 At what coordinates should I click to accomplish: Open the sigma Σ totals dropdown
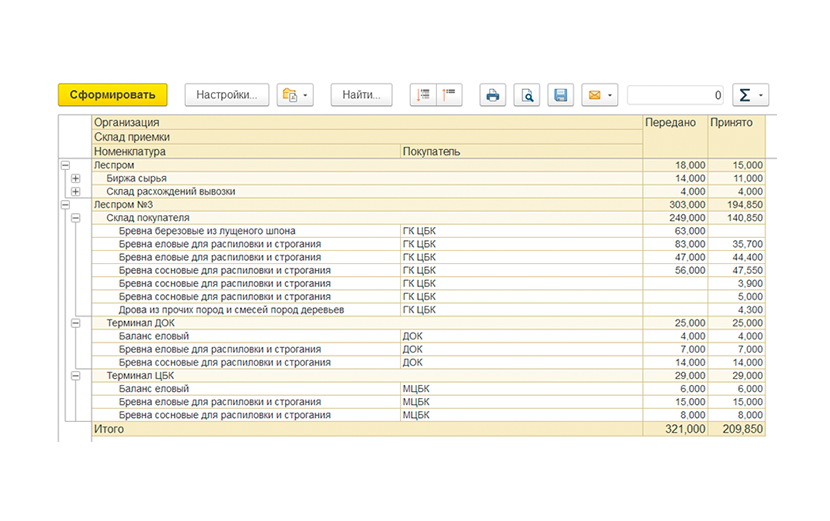(751, 95)
